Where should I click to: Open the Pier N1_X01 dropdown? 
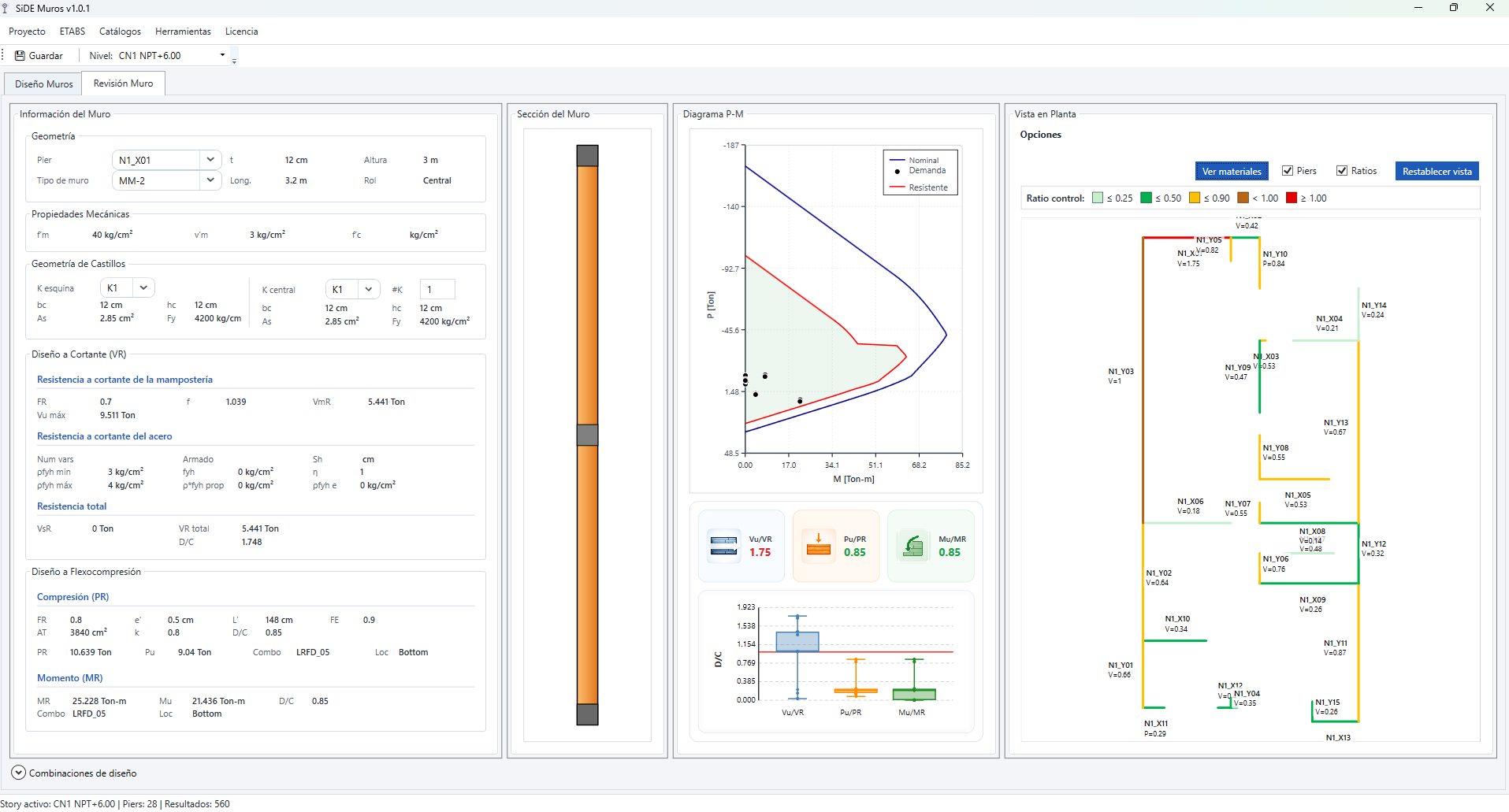(210, 160)
